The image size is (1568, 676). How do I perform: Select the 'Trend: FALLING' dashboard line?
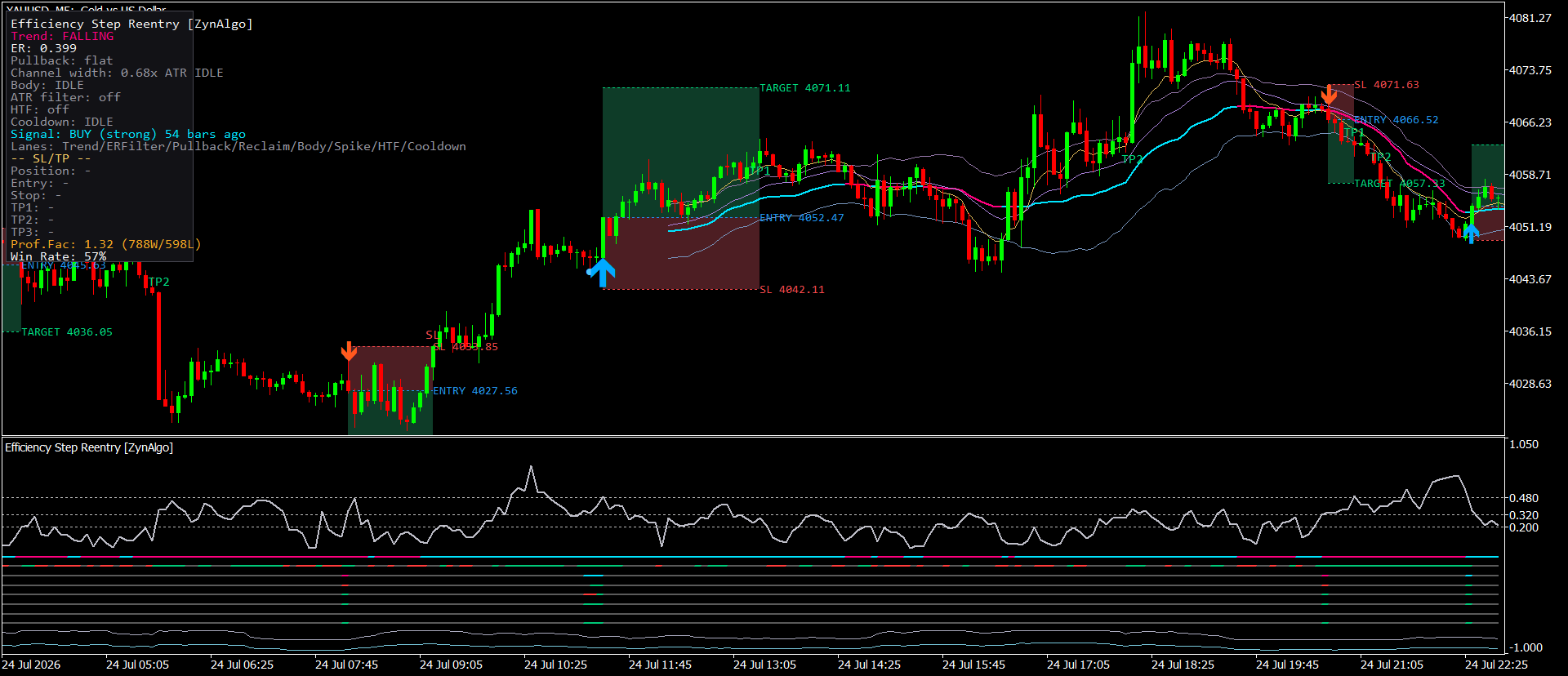[62, 37]
